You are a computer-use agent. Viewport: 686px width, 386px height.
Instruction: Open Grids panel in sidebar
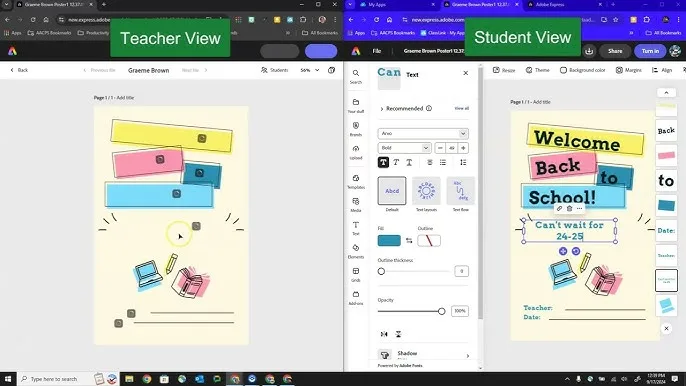coord(356,274)
